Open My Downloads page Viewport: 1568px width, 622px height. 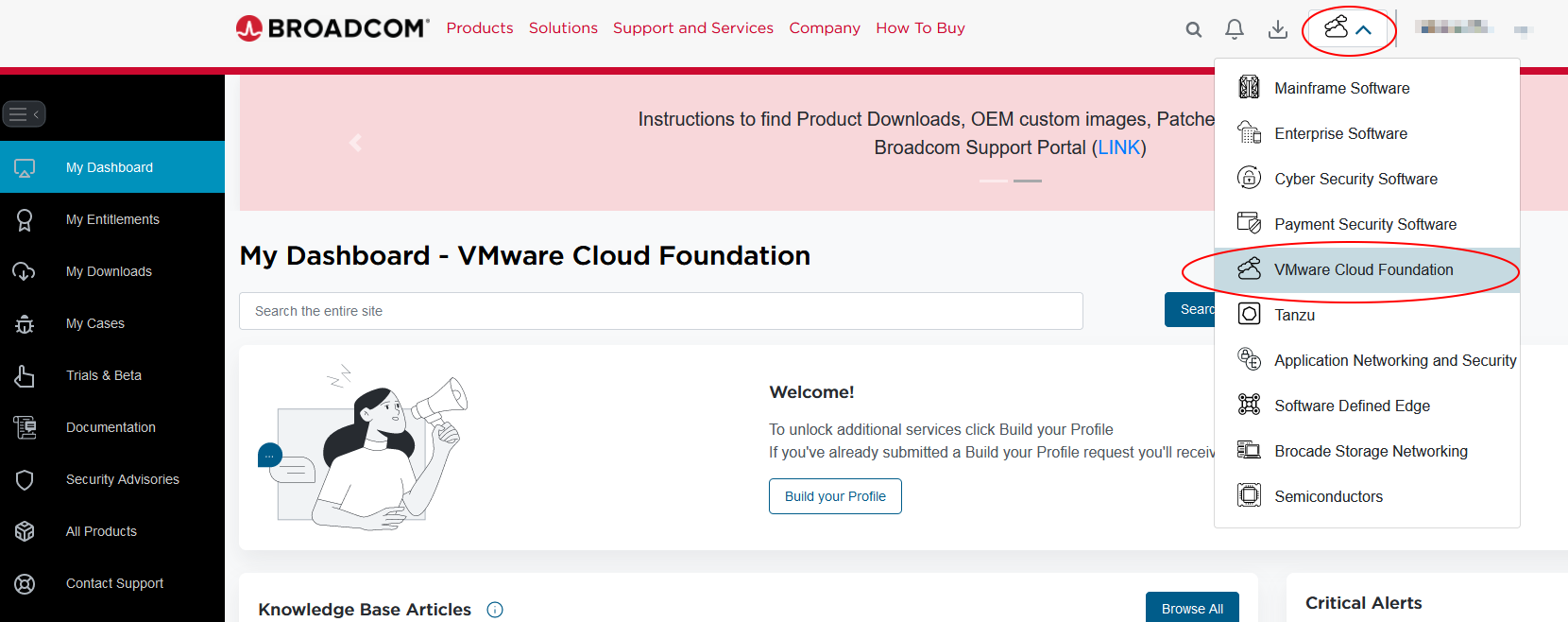(x=109, y=271)
